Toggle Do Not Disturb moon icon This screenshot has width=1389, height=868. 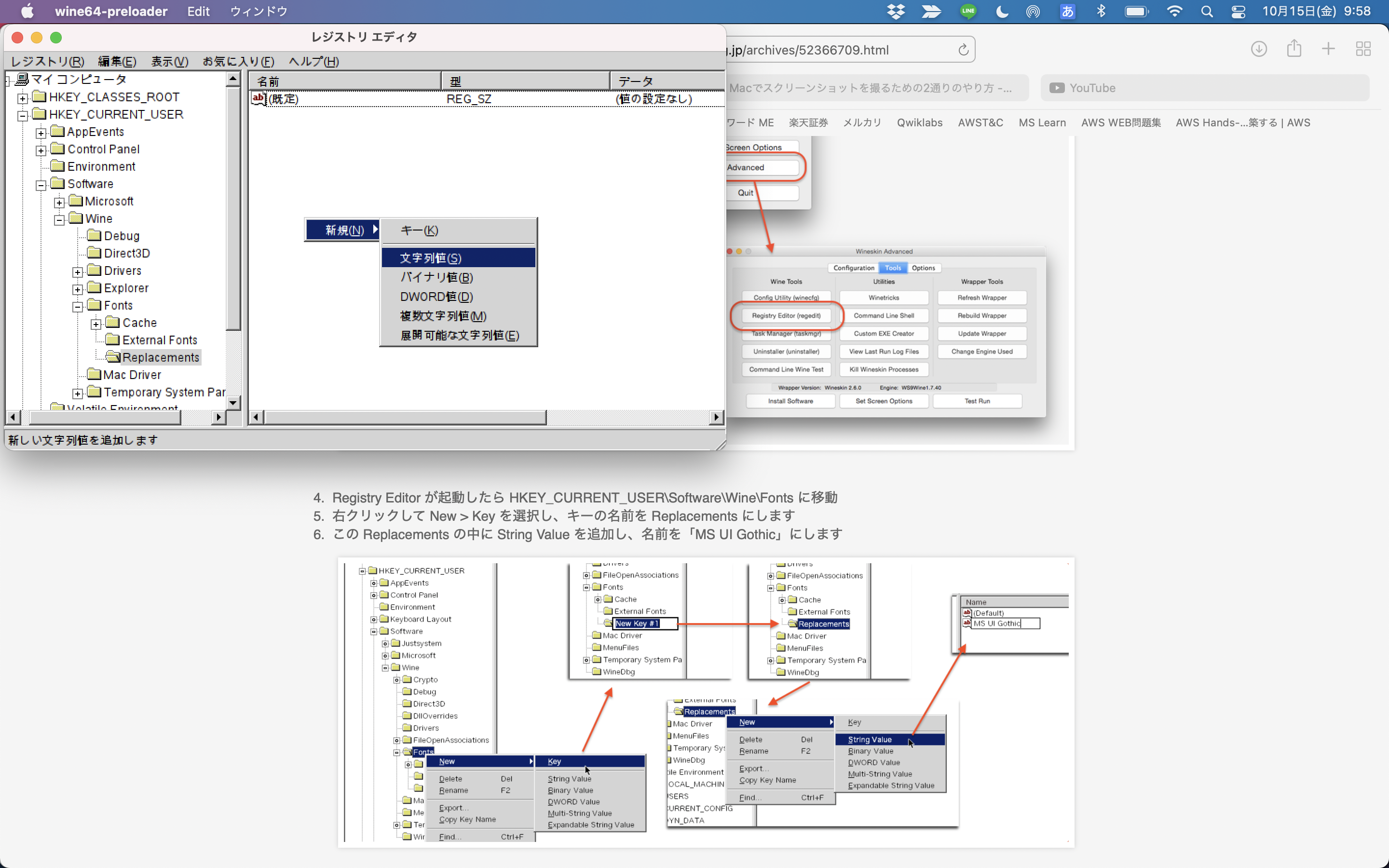coord(1002,12)
